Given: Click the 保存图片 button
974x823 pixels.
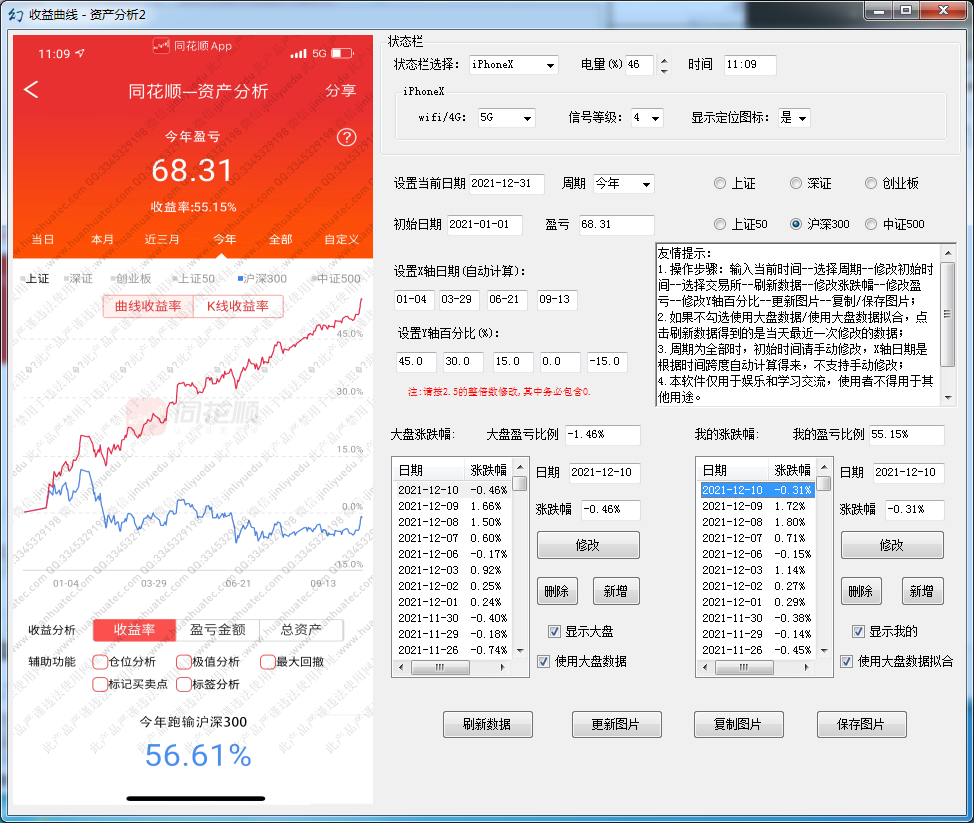Looking at the screenshot, I should point(862,725).
